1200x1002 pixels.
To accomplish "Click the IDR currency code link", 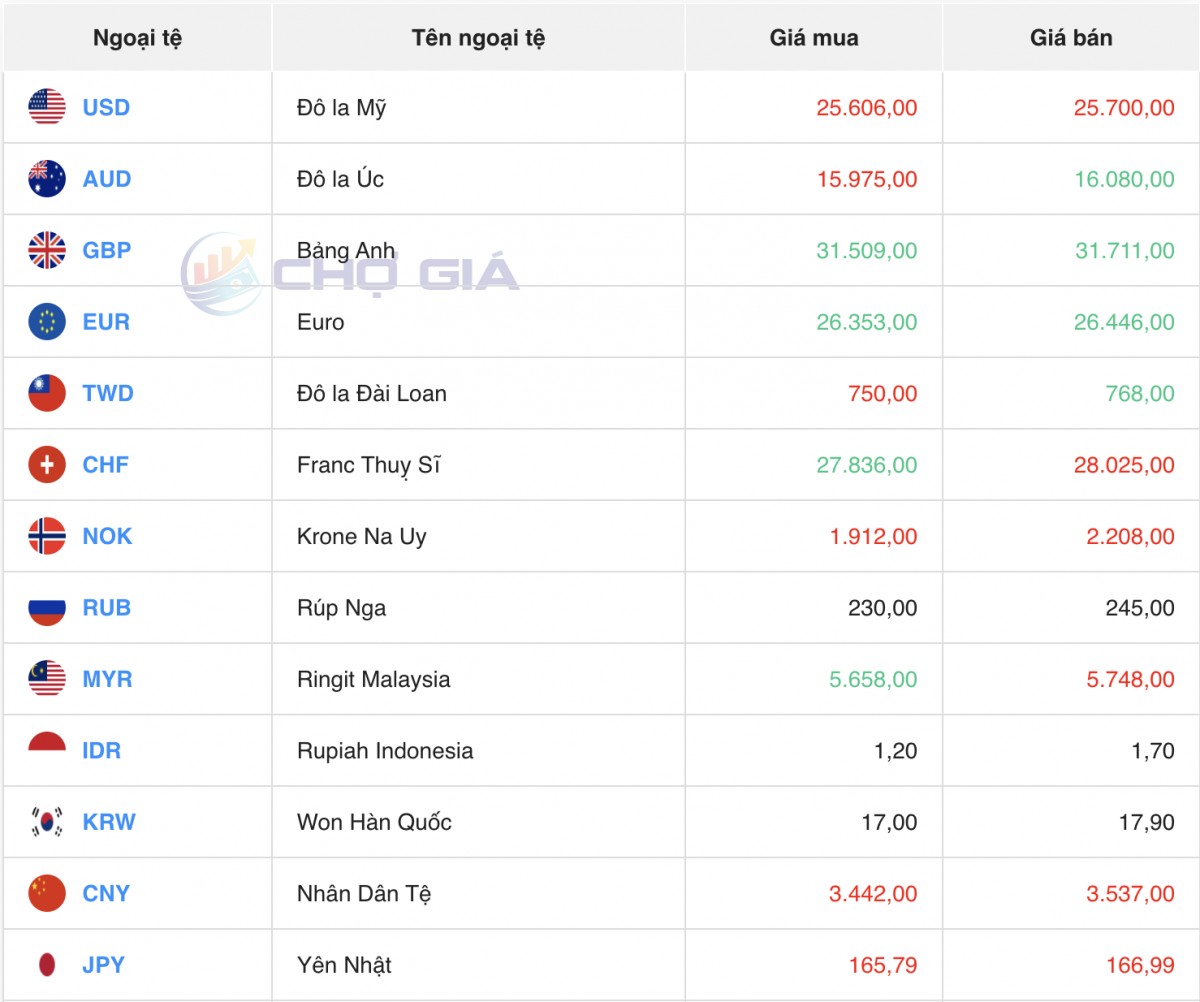I will pyautogui.click(x=102, y=751).
